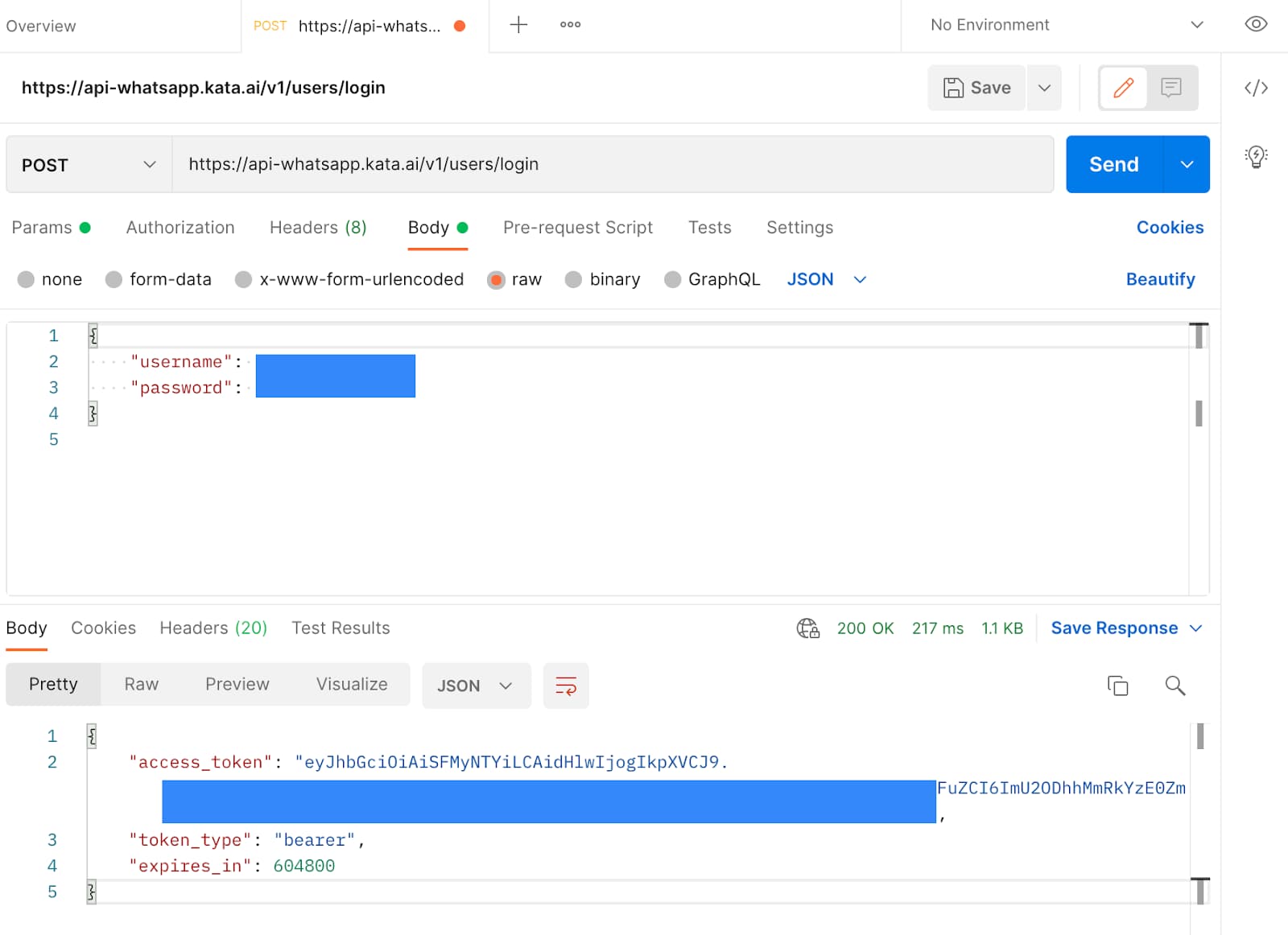Switch to edit mode with pencil icon

tap(1124, 88)
